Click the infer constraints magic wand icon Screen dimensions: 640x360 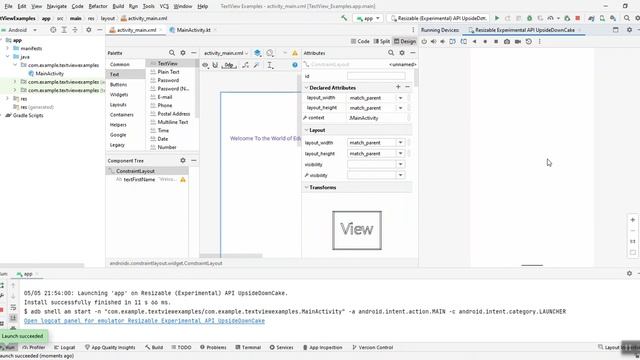pyautogui.click(x=256, y=65)
